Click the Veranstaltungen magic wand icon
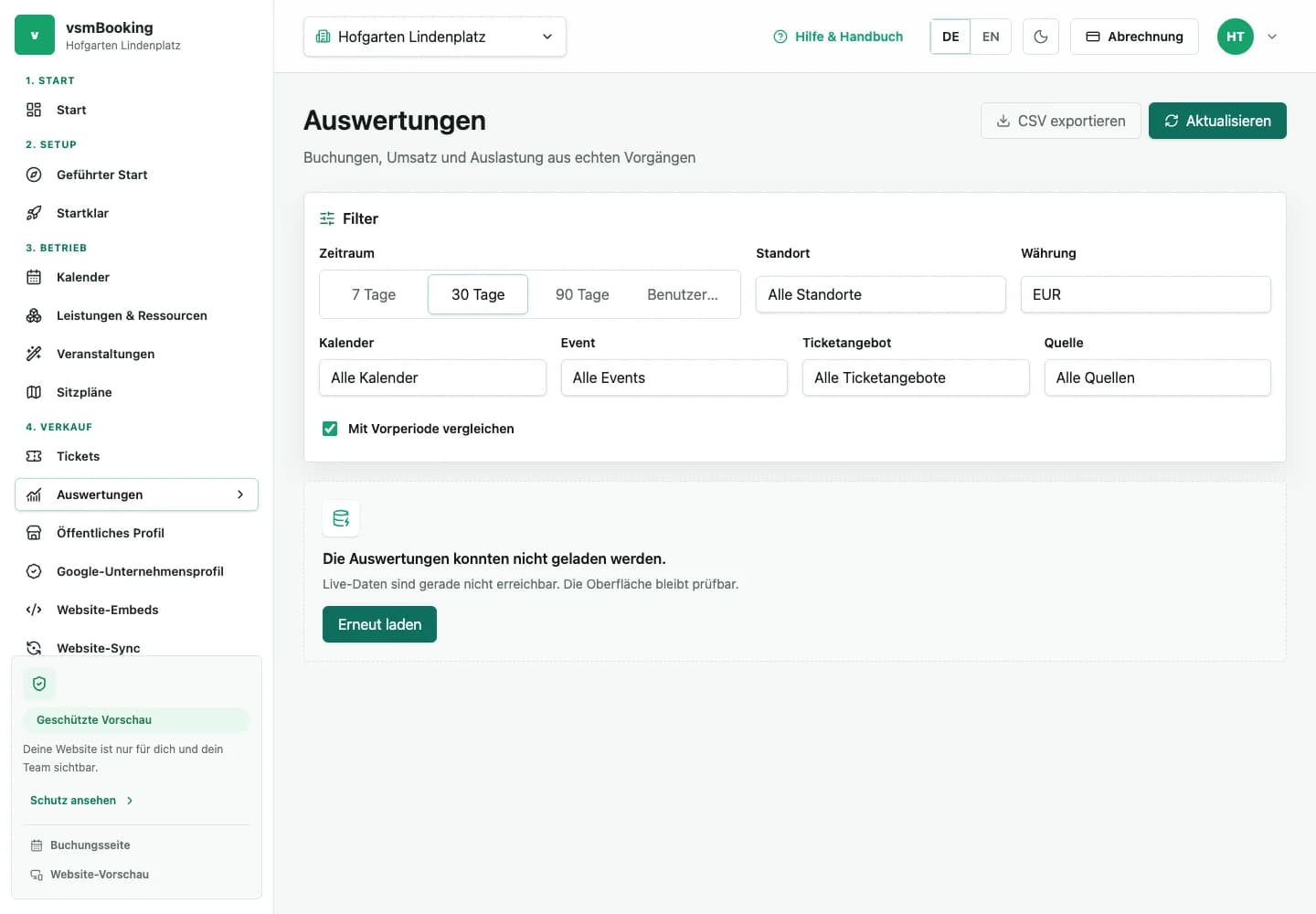Viewport: 1316px width, 914px height. click(x=34, y=354)
